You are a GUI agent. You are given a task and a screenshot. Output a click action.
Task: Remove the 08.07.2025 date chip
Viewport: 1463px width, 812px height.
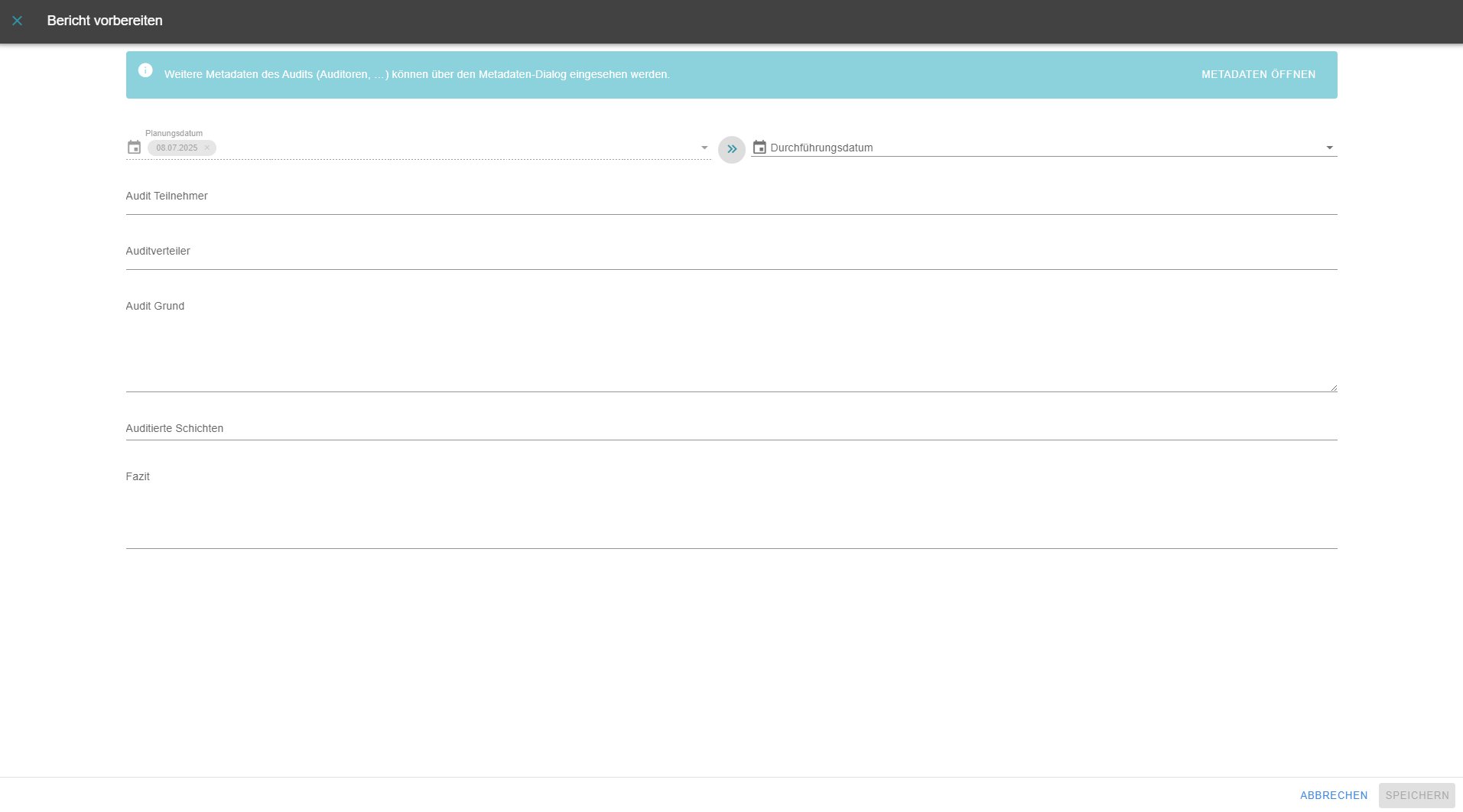[x=207, y=148]
